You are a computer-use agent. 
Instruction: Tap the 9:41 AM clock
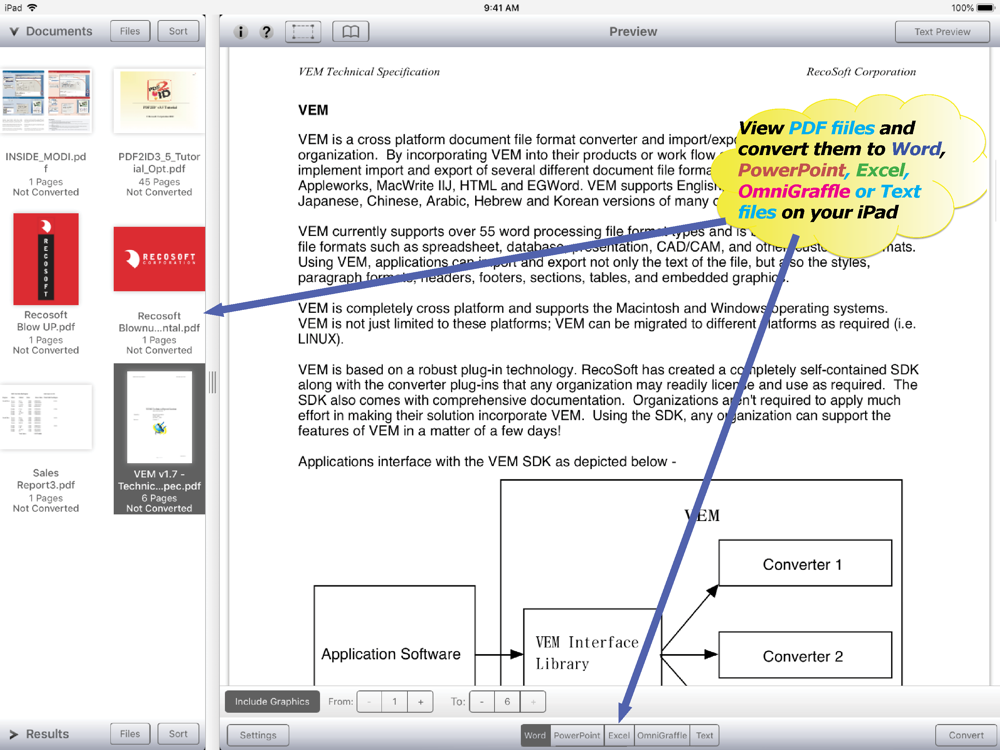[x=501, y=8]
